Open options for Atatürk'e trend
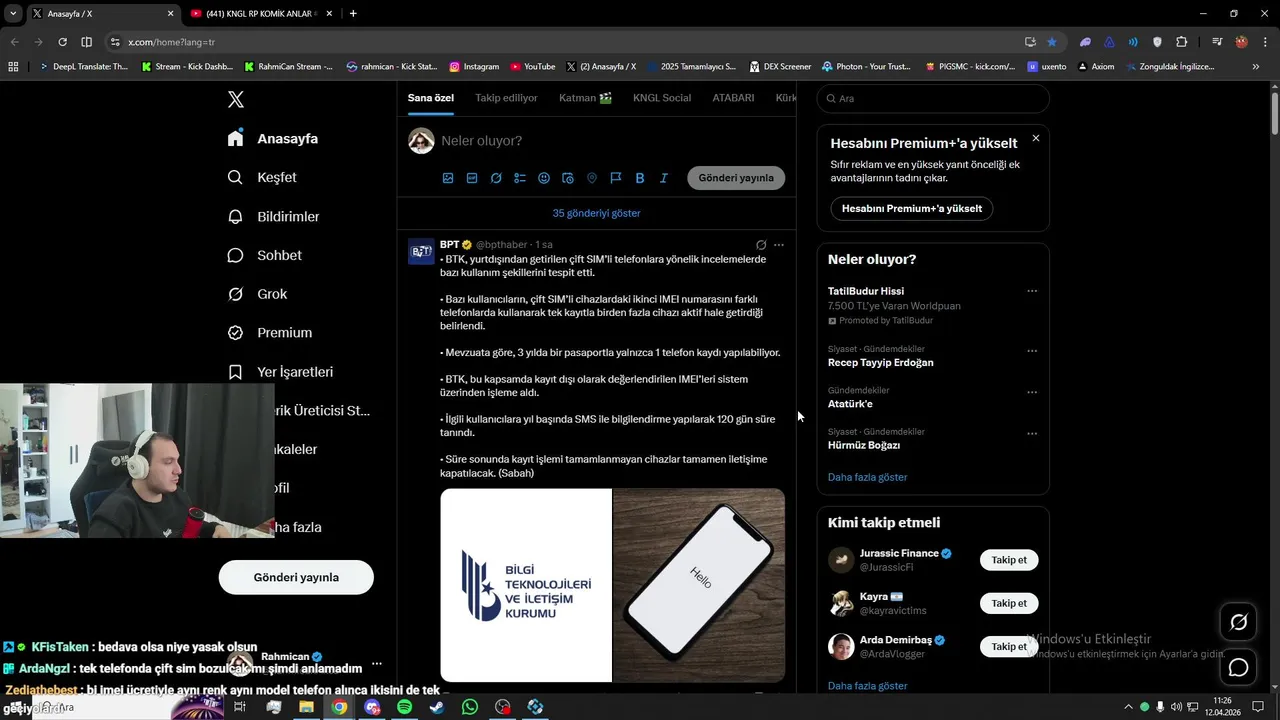This screenshot has width=1280, height=720. coord(1032,392)
